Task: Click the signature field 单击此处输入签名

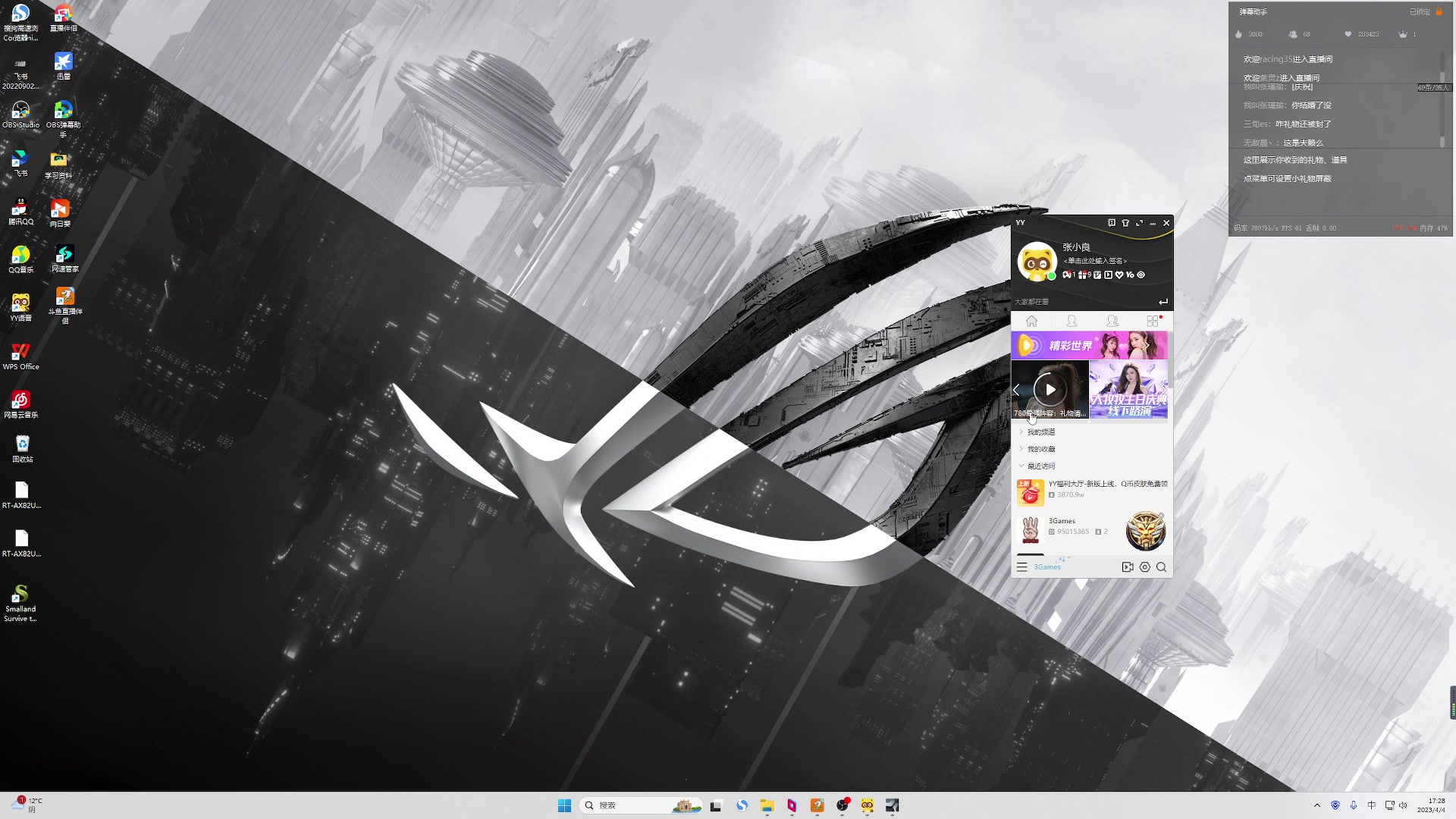Action: pyautogui.click(x=1095, y=261)
